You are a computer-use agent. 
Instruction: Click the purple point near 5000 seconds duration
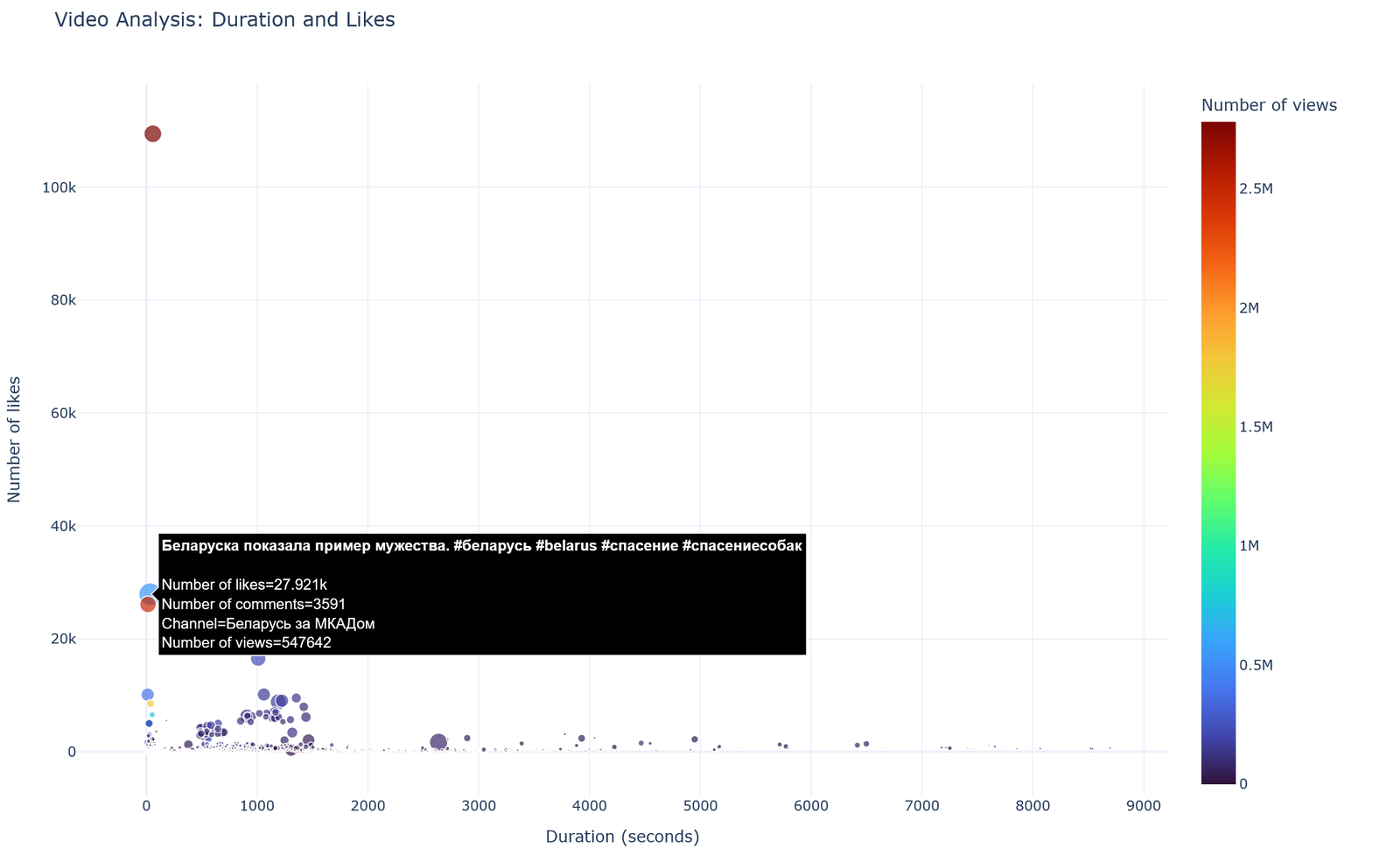coord(695,739)
